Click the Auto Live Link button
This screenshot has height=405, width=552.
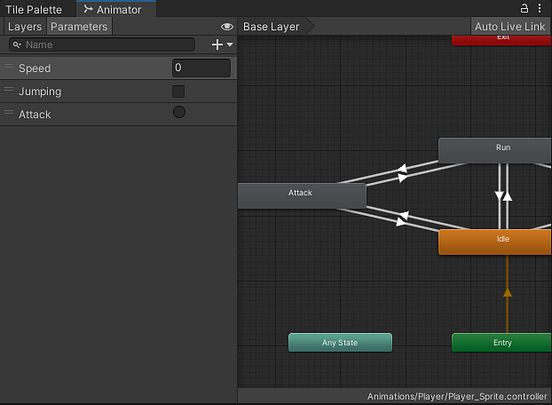coord(510,26)
